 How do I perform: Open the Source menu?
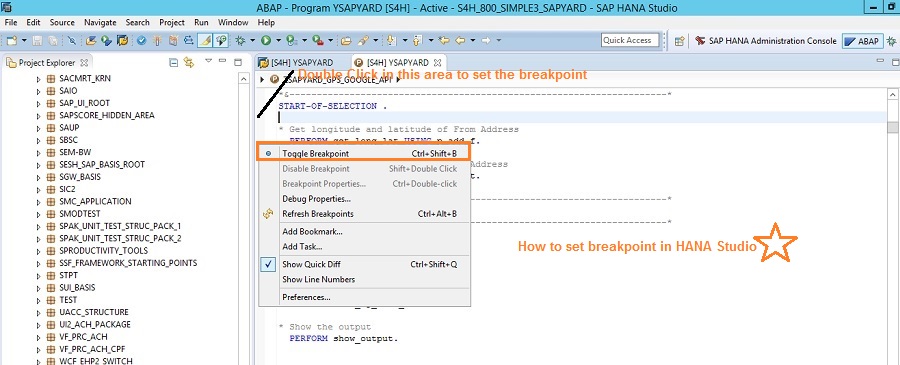62,22
